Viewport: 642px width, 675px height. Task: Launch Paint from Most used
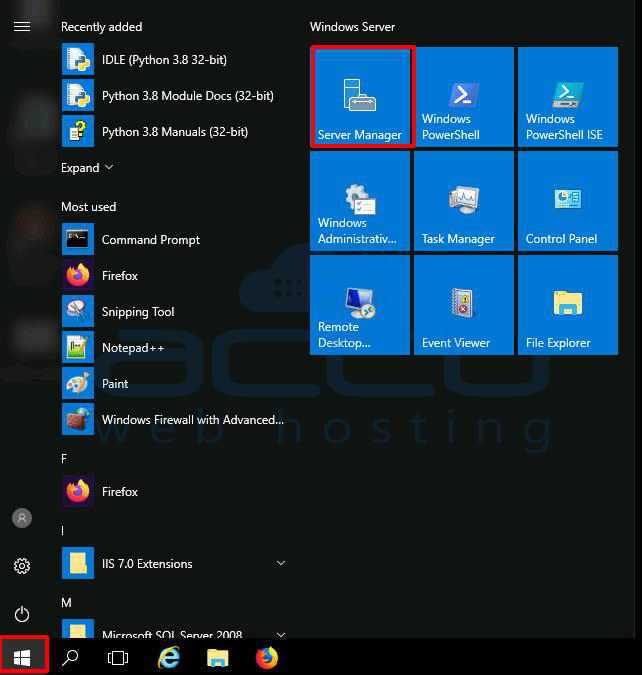coord(174,384)
